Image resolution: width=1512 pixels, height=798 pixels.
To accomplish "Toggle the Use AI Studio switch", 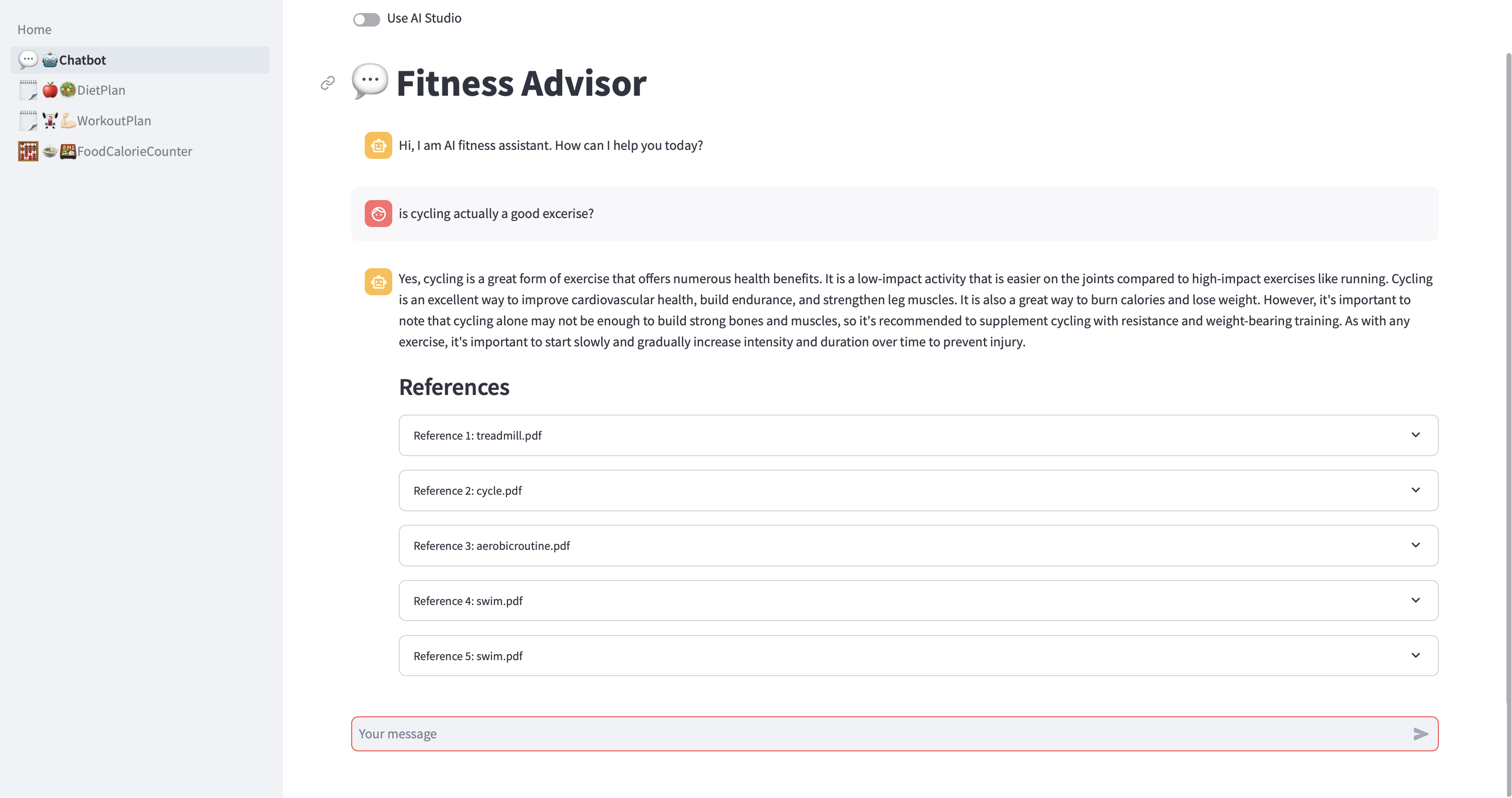I will point(365,17).
